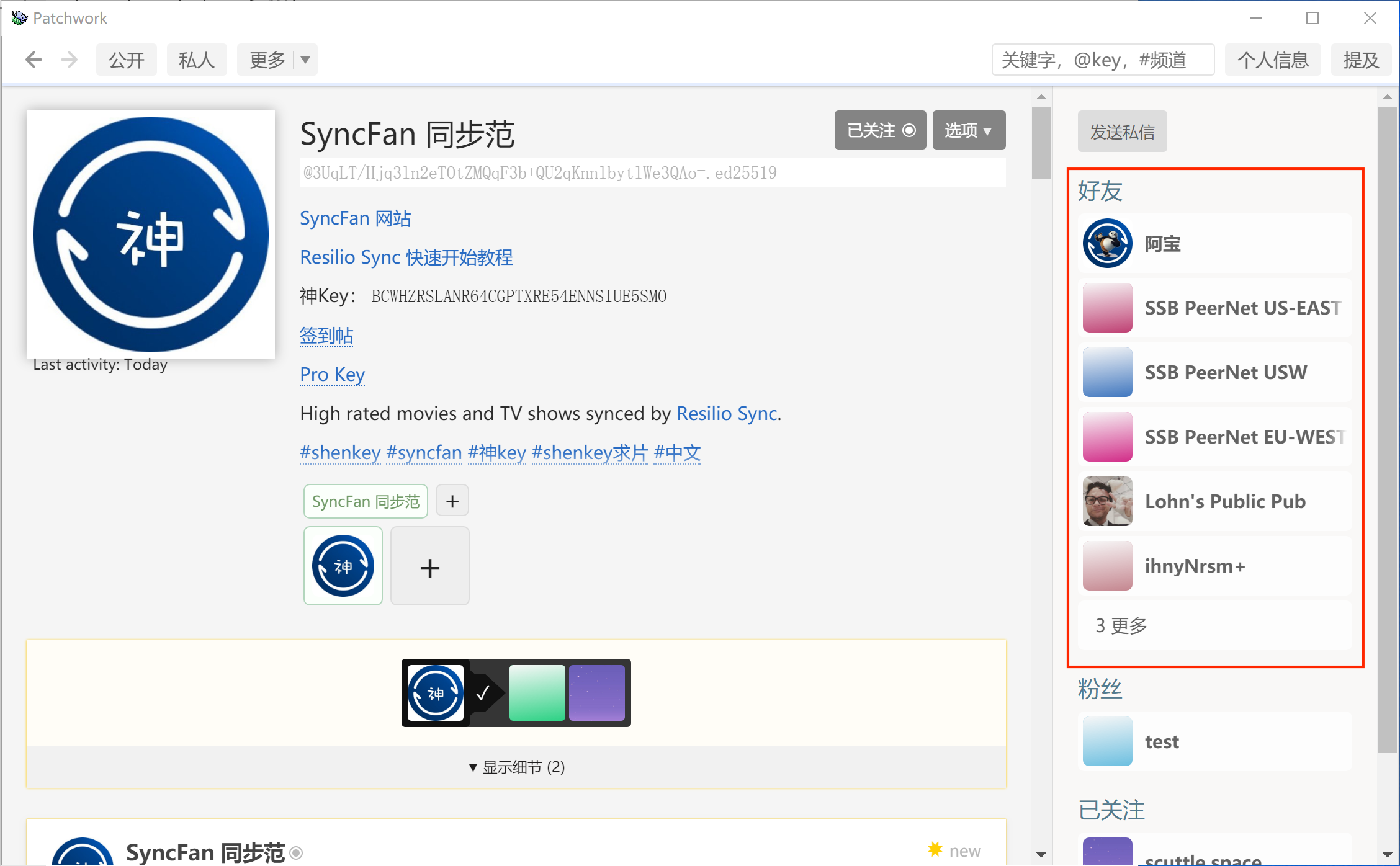Click the Patchwork app icon in title bar

[19, 18]
